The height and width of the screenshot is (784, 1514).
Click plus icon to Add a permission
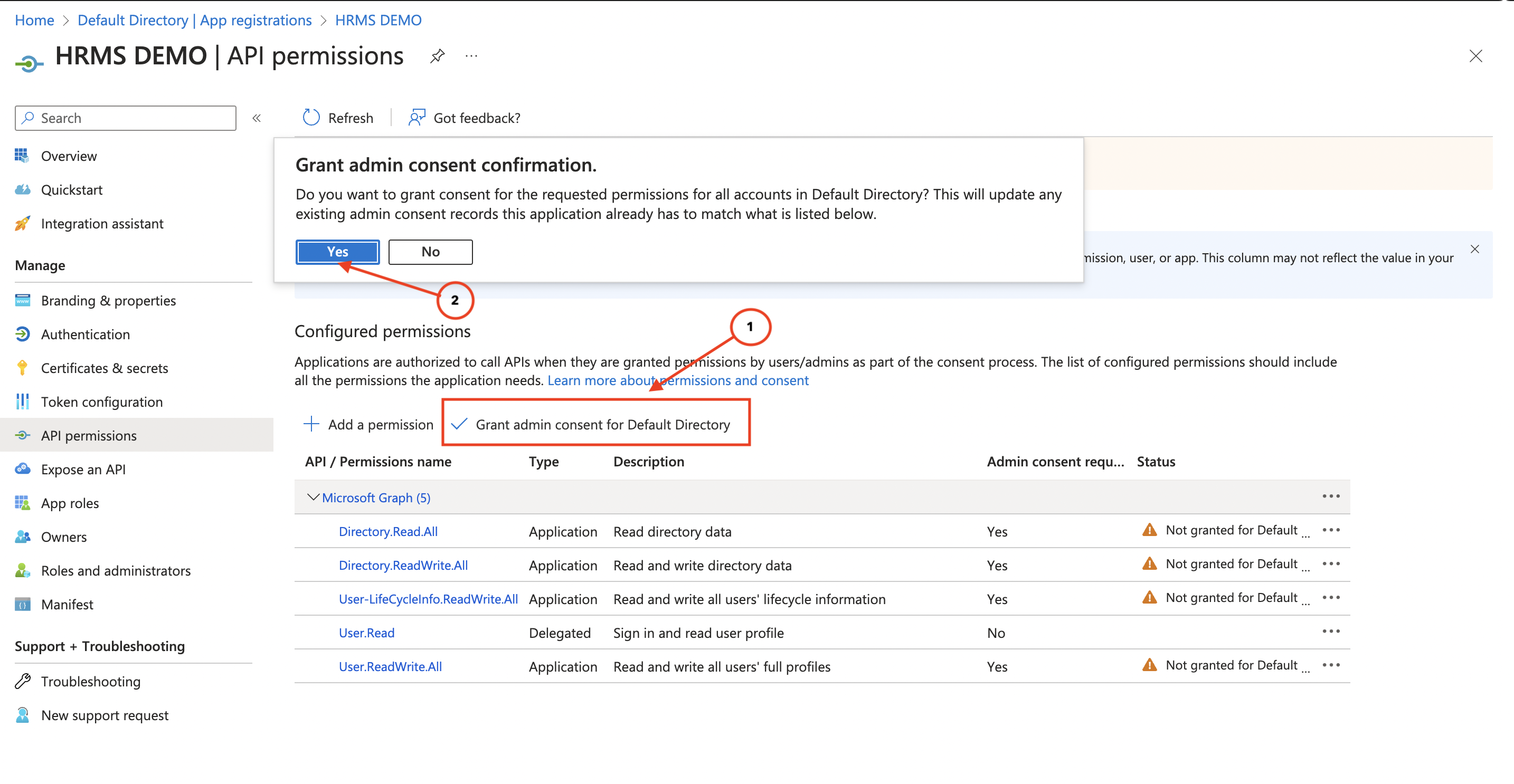(311, 424)
